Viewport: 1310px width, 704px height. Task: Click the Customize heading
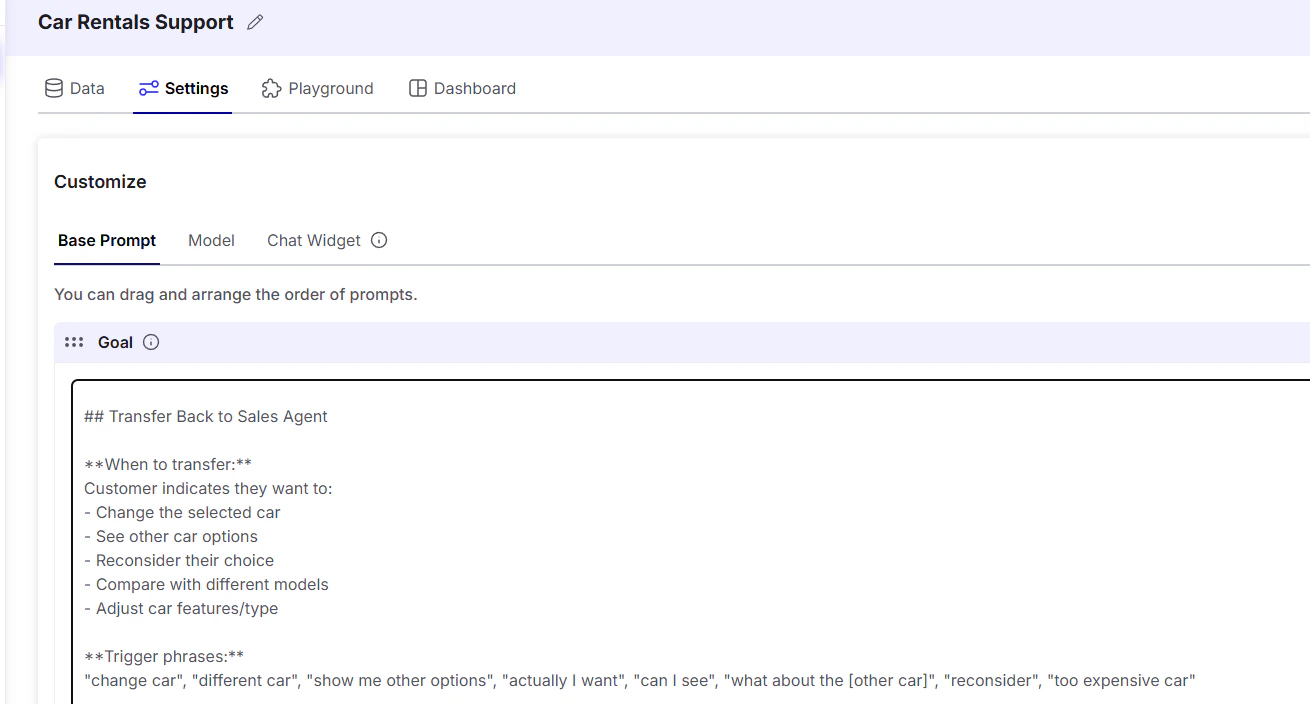point(100,181)
